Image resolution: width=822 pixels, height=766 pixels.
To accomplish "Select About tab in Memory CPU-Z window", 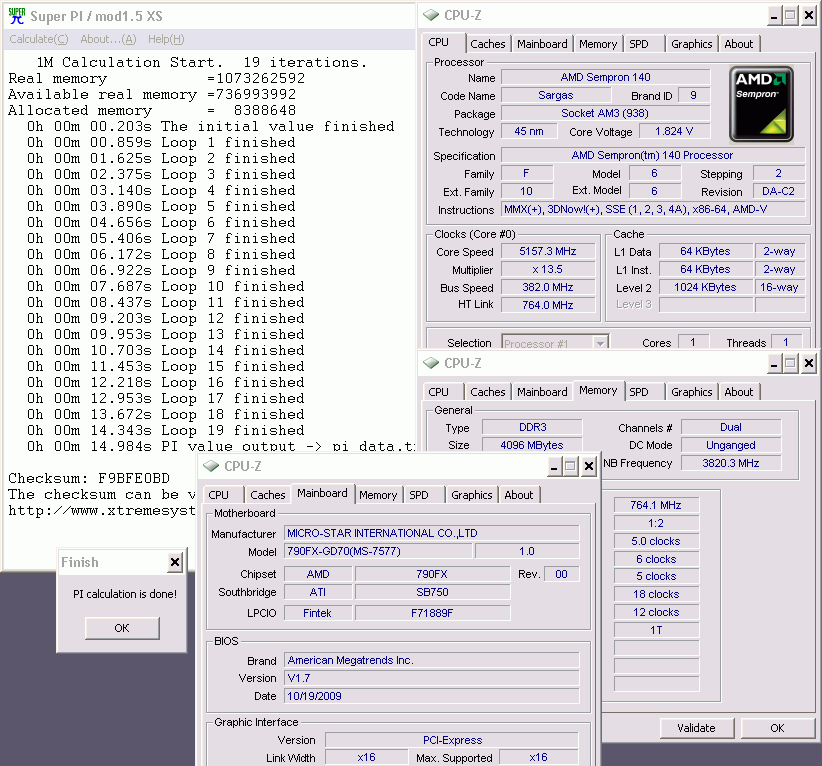I will pos(739,392).
